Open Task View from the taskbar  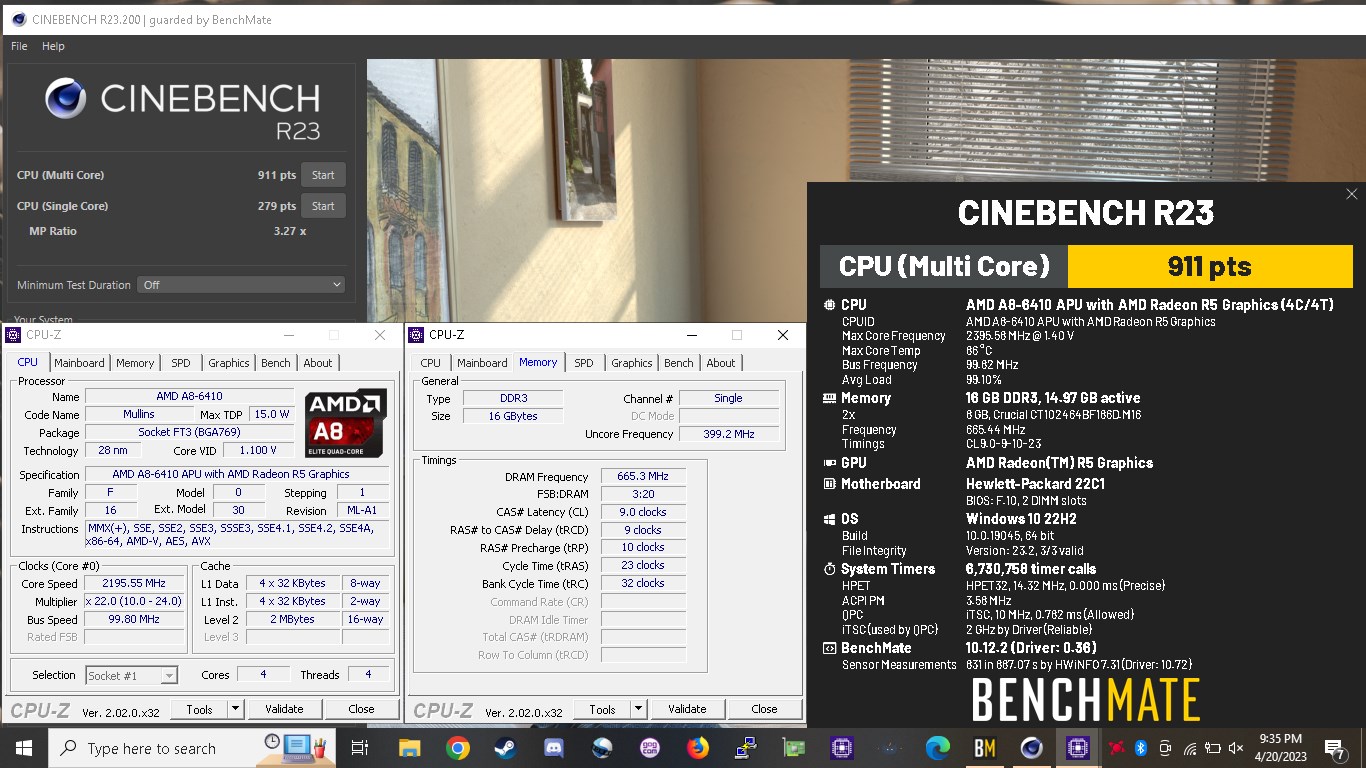[360, 748]
